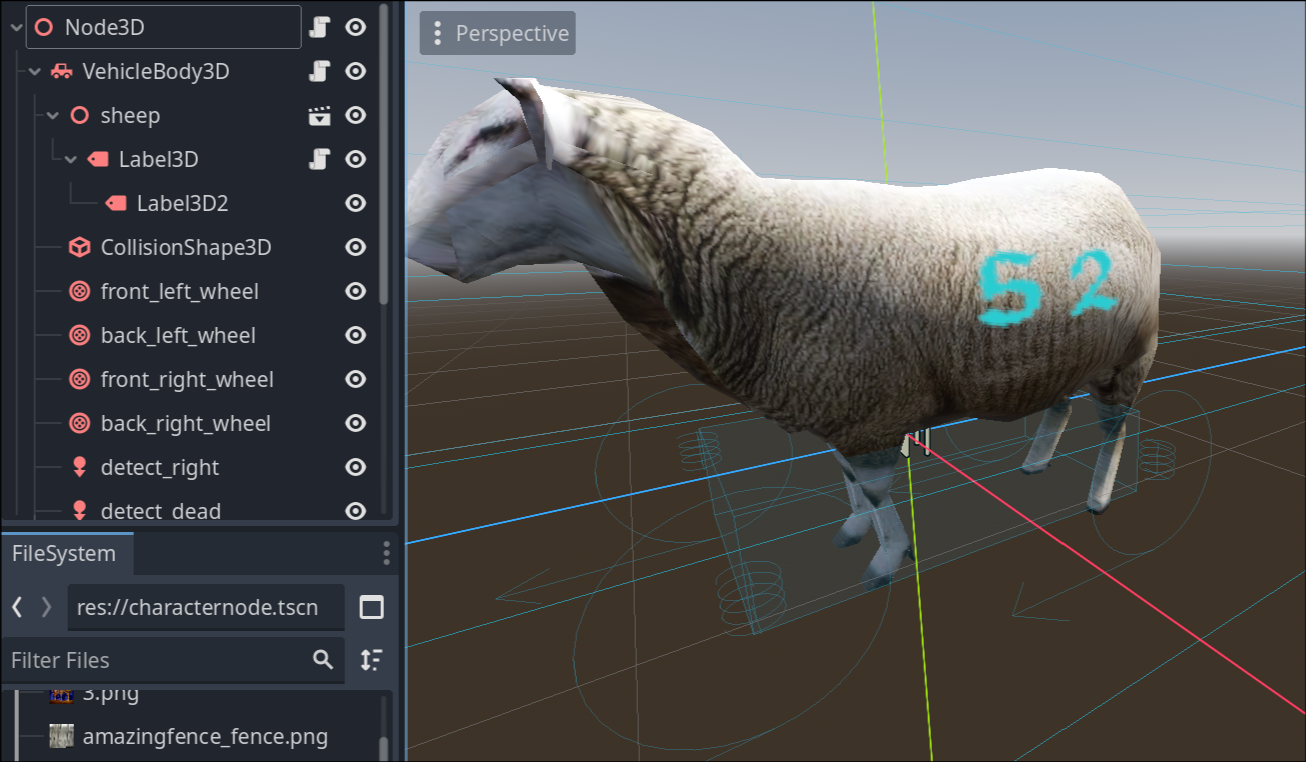This screenshot has width=1306, height=762.
Task: Click the front_left_wheel wheel icon
Action: (x=79, y=291)
